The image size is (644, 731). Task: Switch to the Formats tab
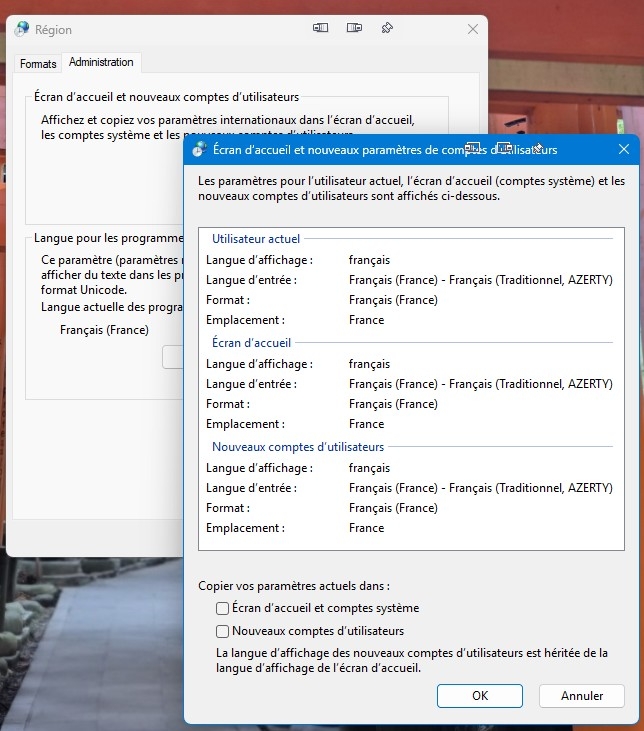pos(38,64)
